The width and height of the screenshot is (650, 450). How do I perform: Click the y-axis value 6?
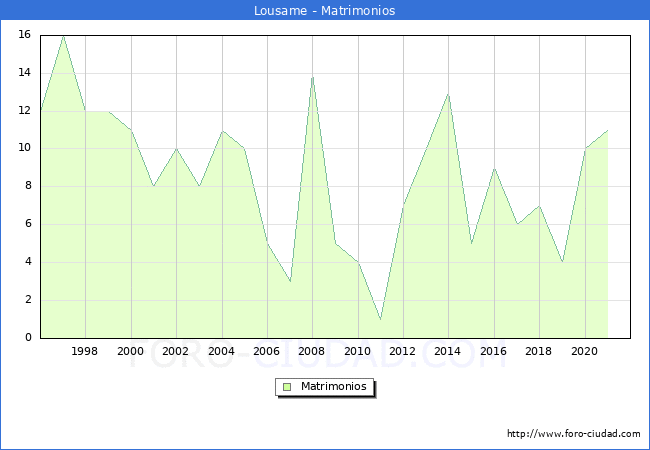[x=28, y=224]
